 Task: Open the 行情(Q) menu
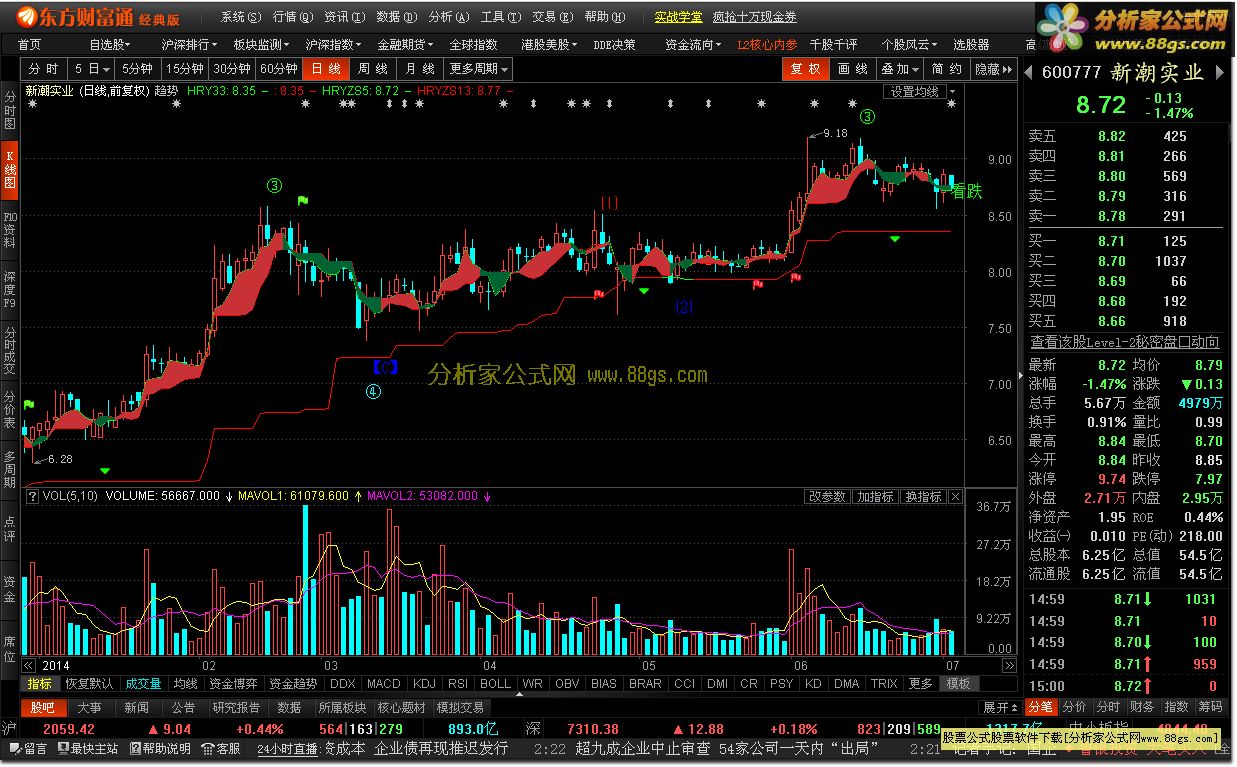(293, 17)
